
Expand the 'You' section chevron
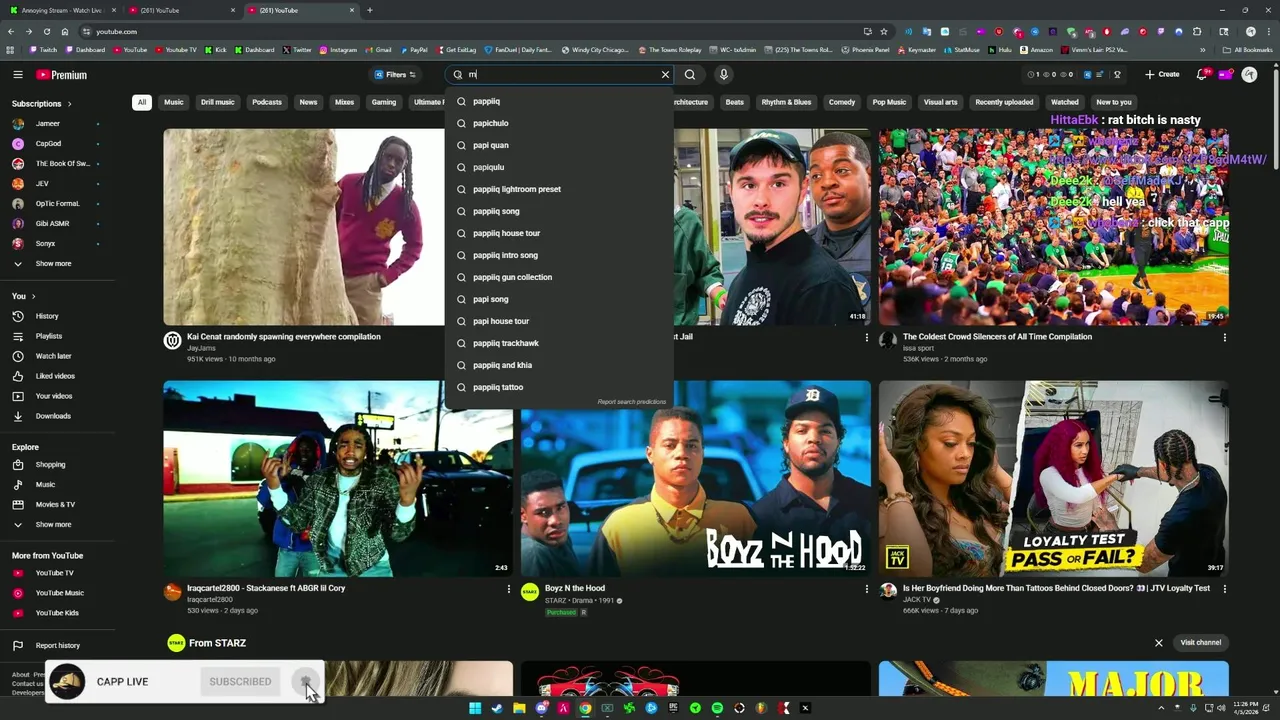(x=33, y=297)
